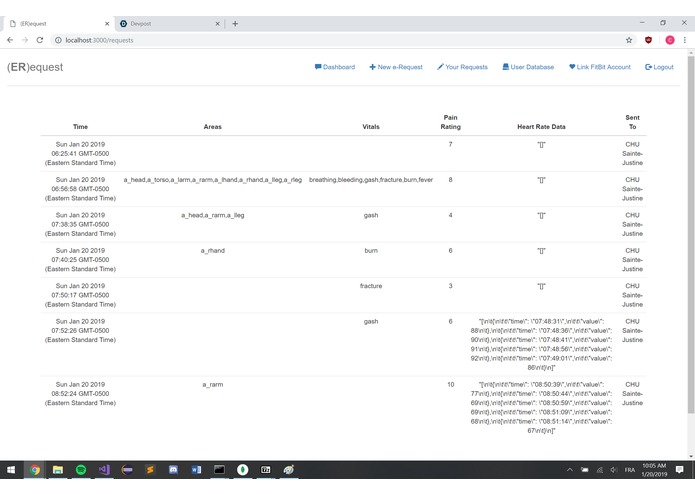Viewport: 695px width, 494px height.
Task: Open Visual Studio from the taskbar
Action: 104,470
